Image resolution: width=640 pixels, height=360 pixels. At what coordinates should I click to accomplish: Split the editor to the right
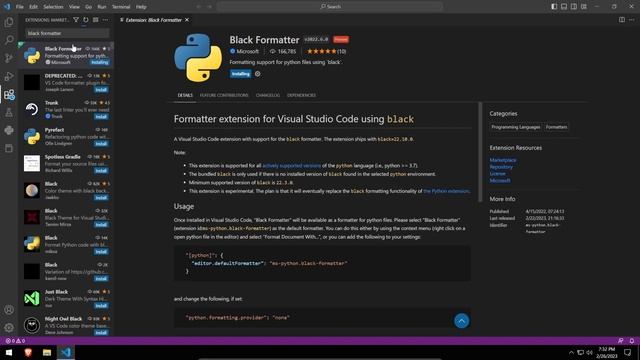[x=622, y=20]
